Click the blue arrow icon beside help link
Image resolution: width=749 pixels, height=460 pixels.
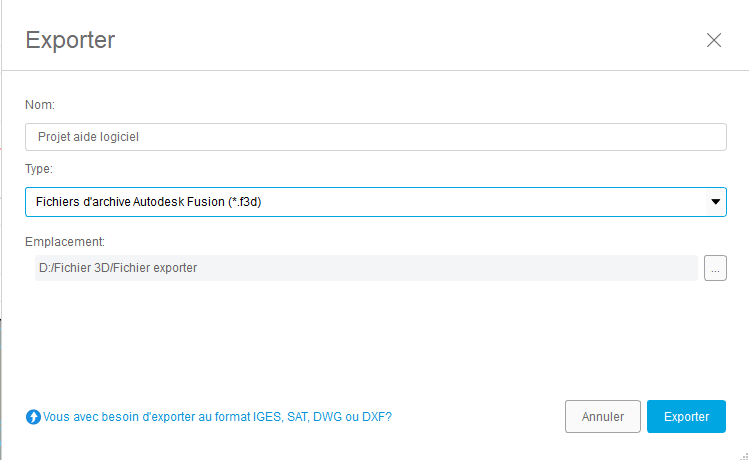tap(33, 416)
